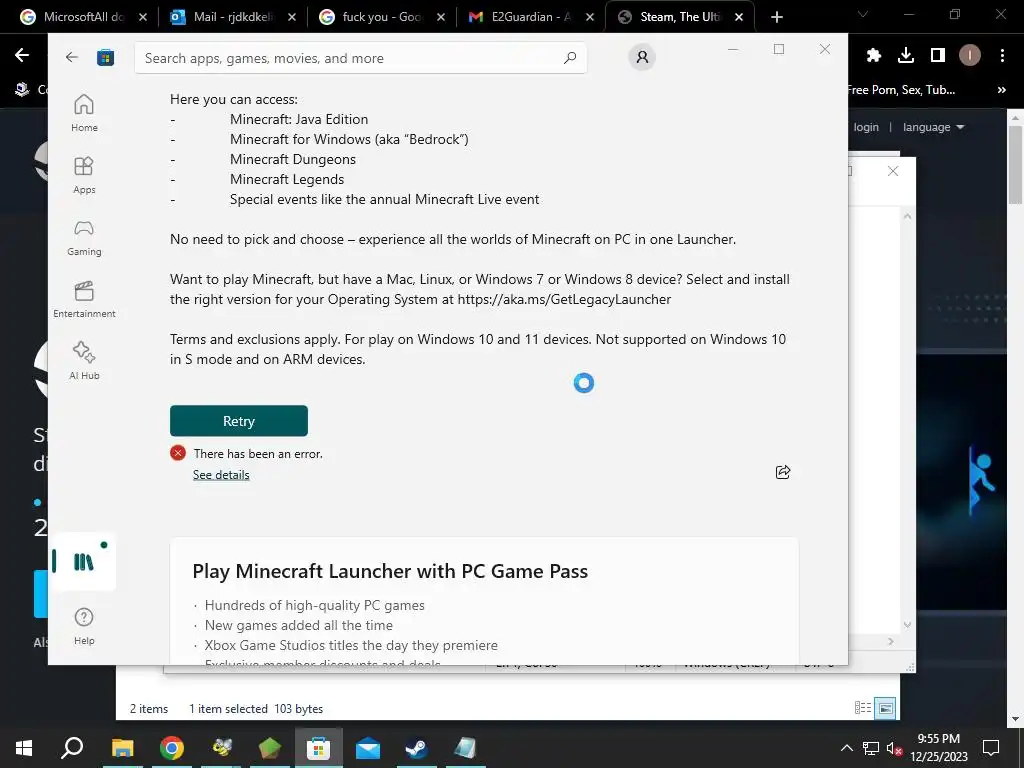Viewport: 1024px width, 768px height.
Task: Switch File Explorer to large icons view
Action: [x=886, y=708]
